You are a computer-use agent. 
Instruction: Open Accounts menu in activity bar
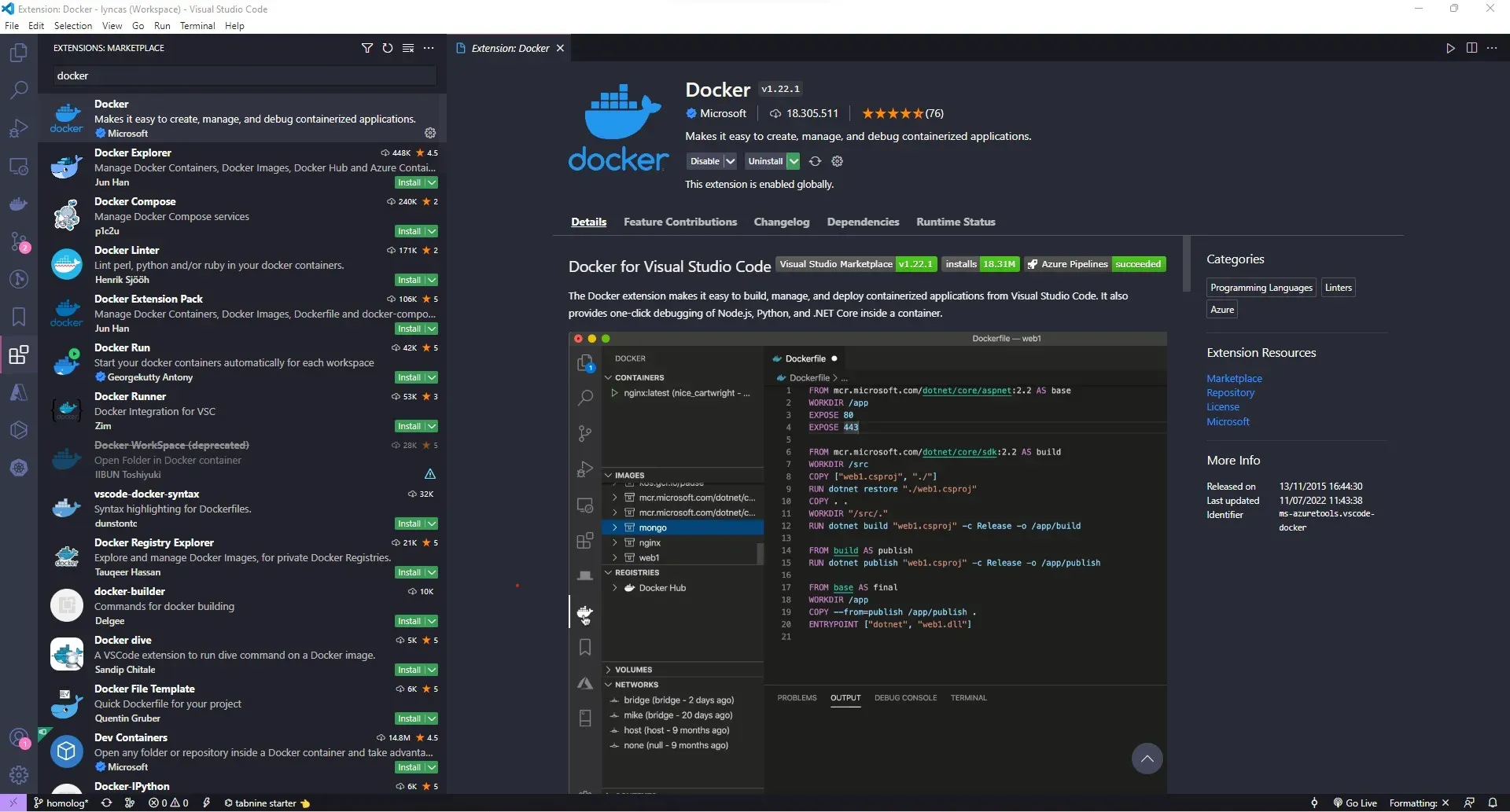[x=18, y=739]
